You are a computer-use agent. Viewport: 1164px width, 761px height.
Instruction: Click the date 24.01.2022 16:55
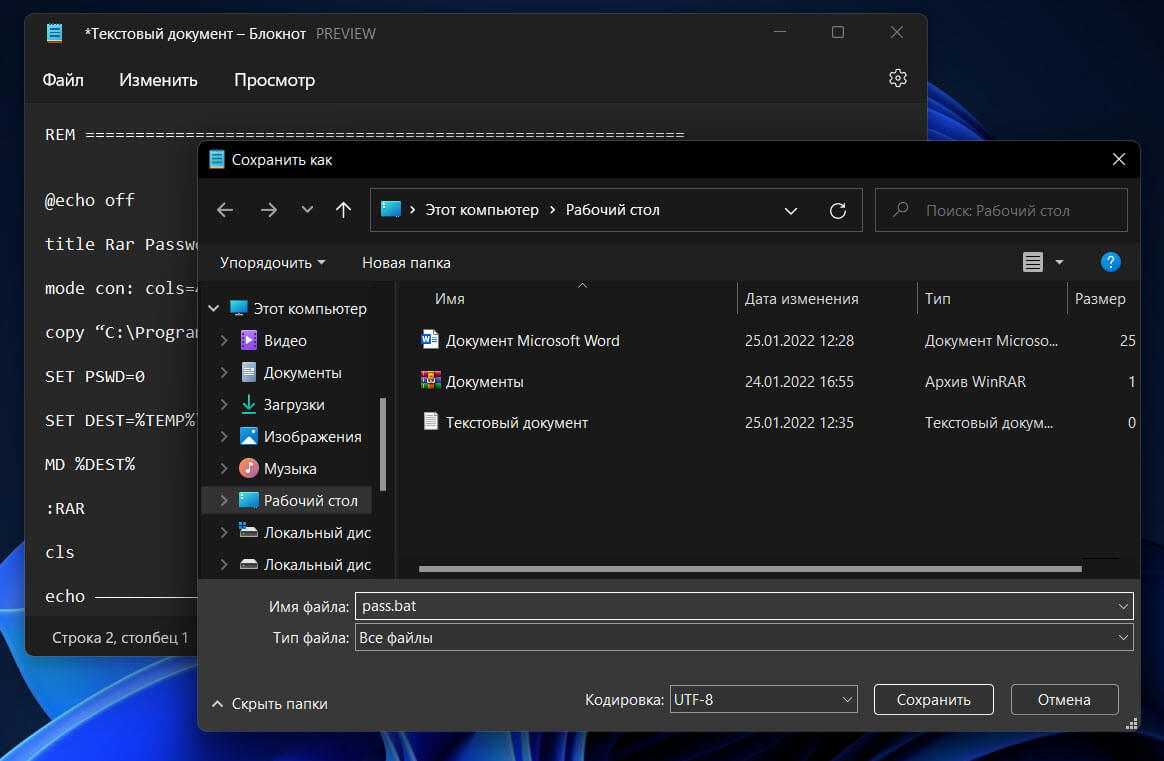coord(800,382)
